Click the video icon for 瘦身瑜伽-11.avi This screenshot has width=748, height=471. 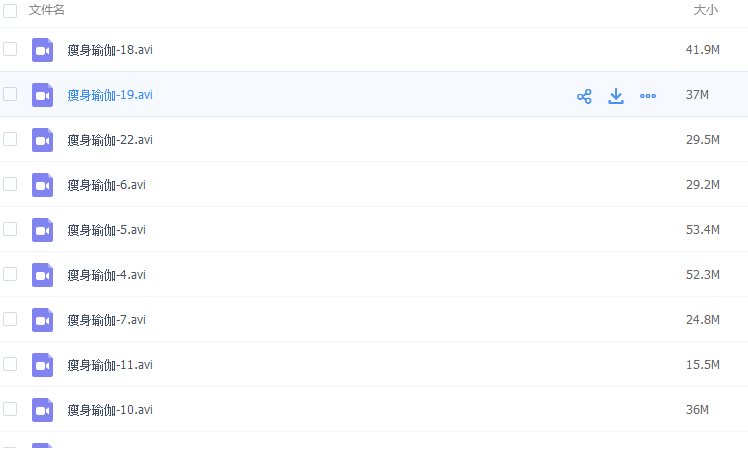42,365
